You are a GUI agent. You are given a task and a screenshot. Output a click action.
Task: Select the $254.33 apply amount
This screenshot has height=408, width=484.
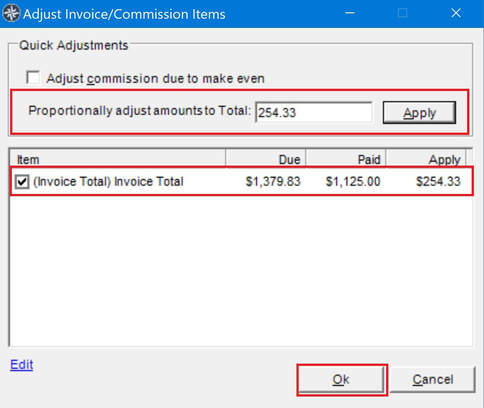pos(438,182)
